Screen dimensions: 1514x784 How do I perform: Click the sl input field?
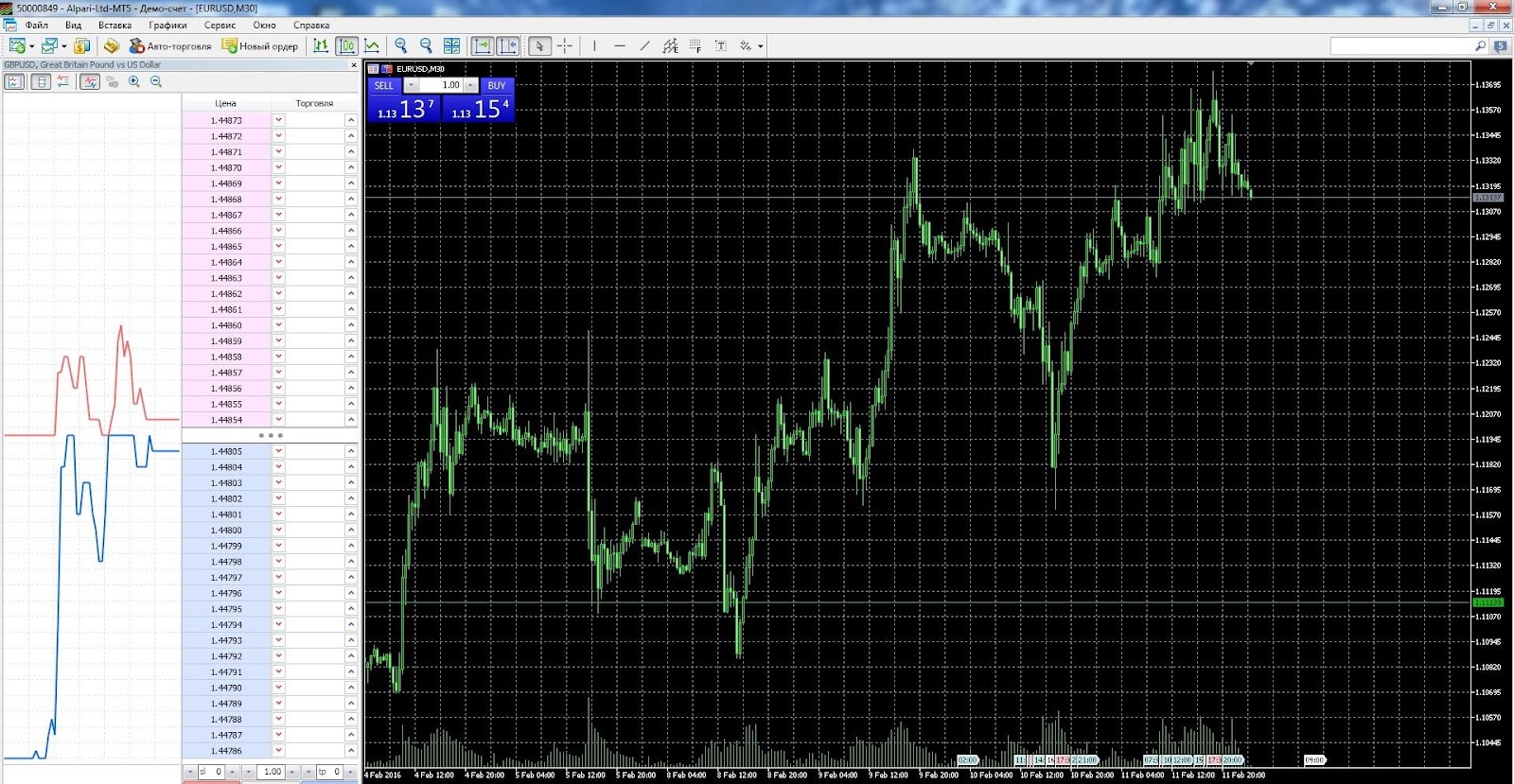point(211,772)
